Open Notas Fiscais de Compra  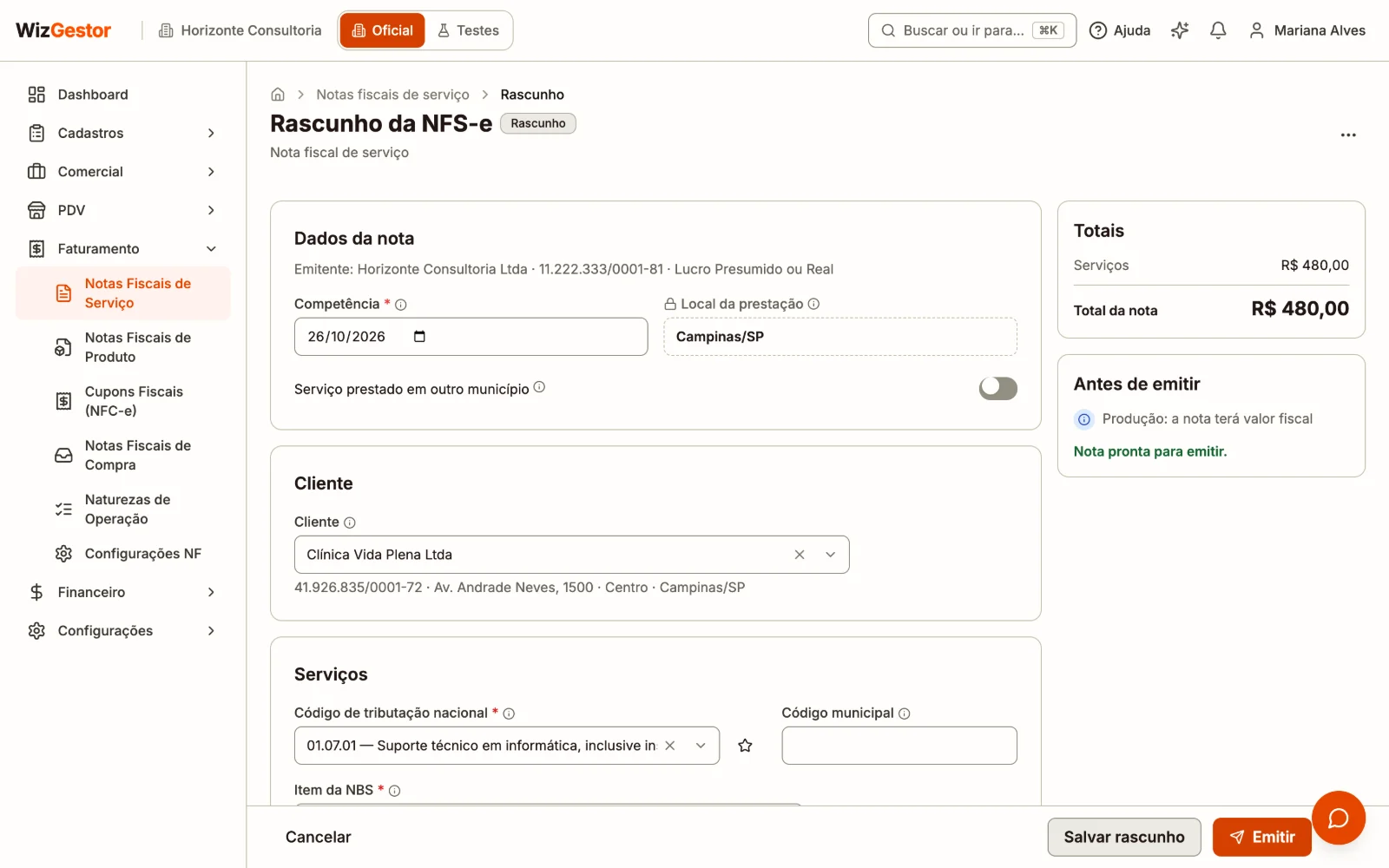122,455
